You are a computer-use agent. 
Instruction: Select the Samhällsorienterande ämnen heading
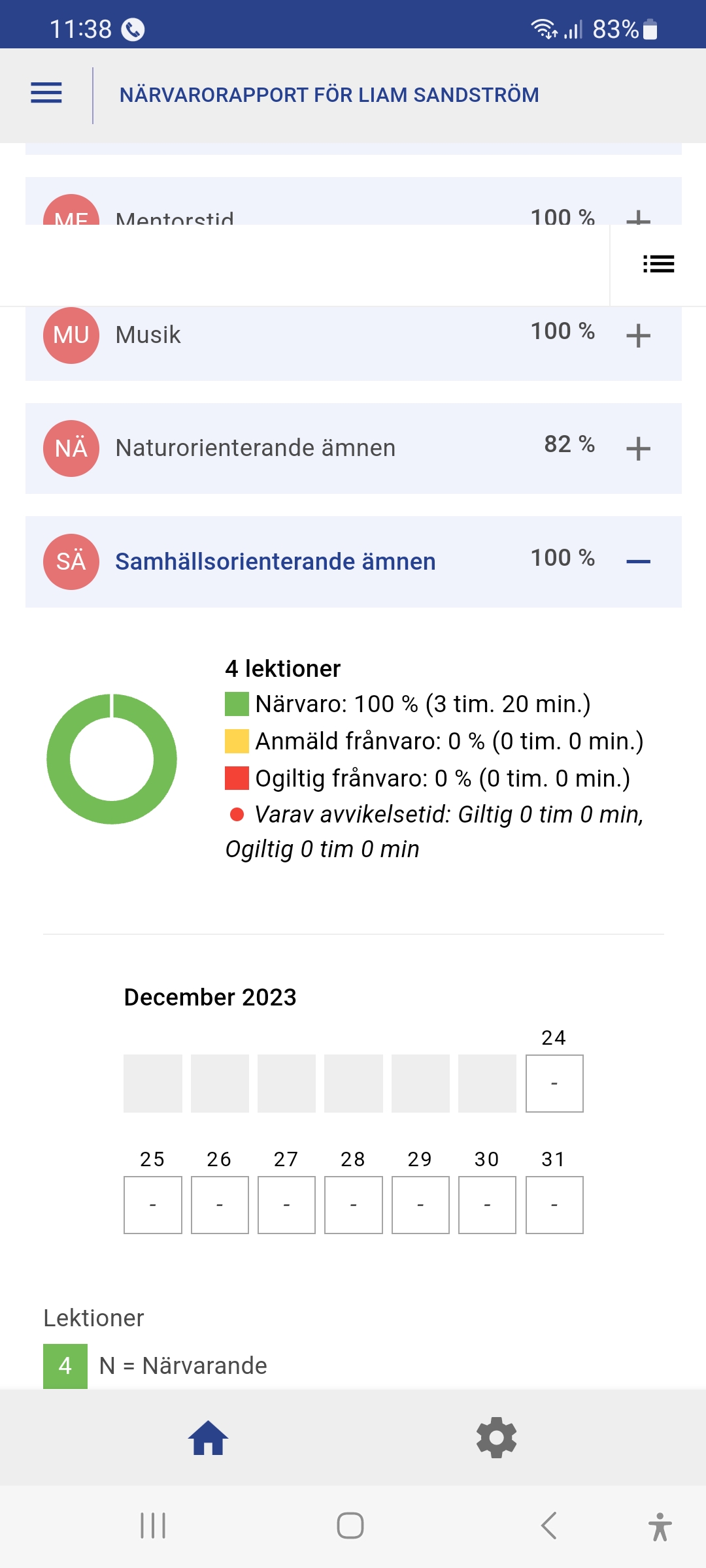275,562
